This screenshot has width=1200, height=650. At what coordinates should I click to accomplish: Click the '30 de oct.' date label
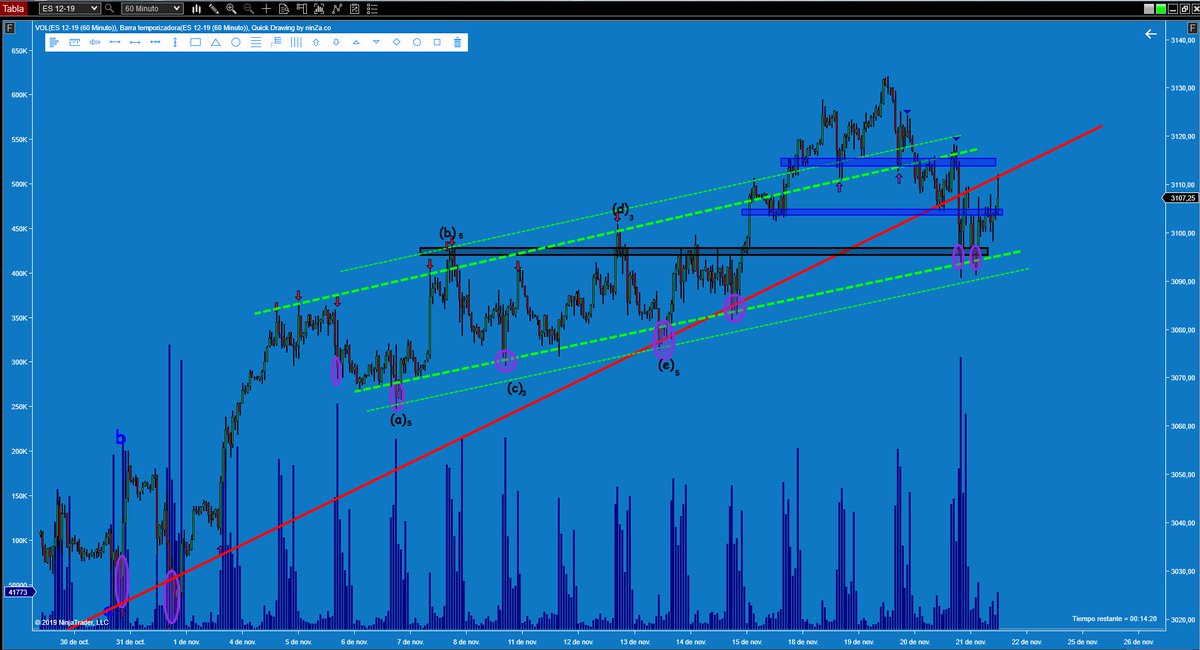pyautogui.click(x=75, y=641)
